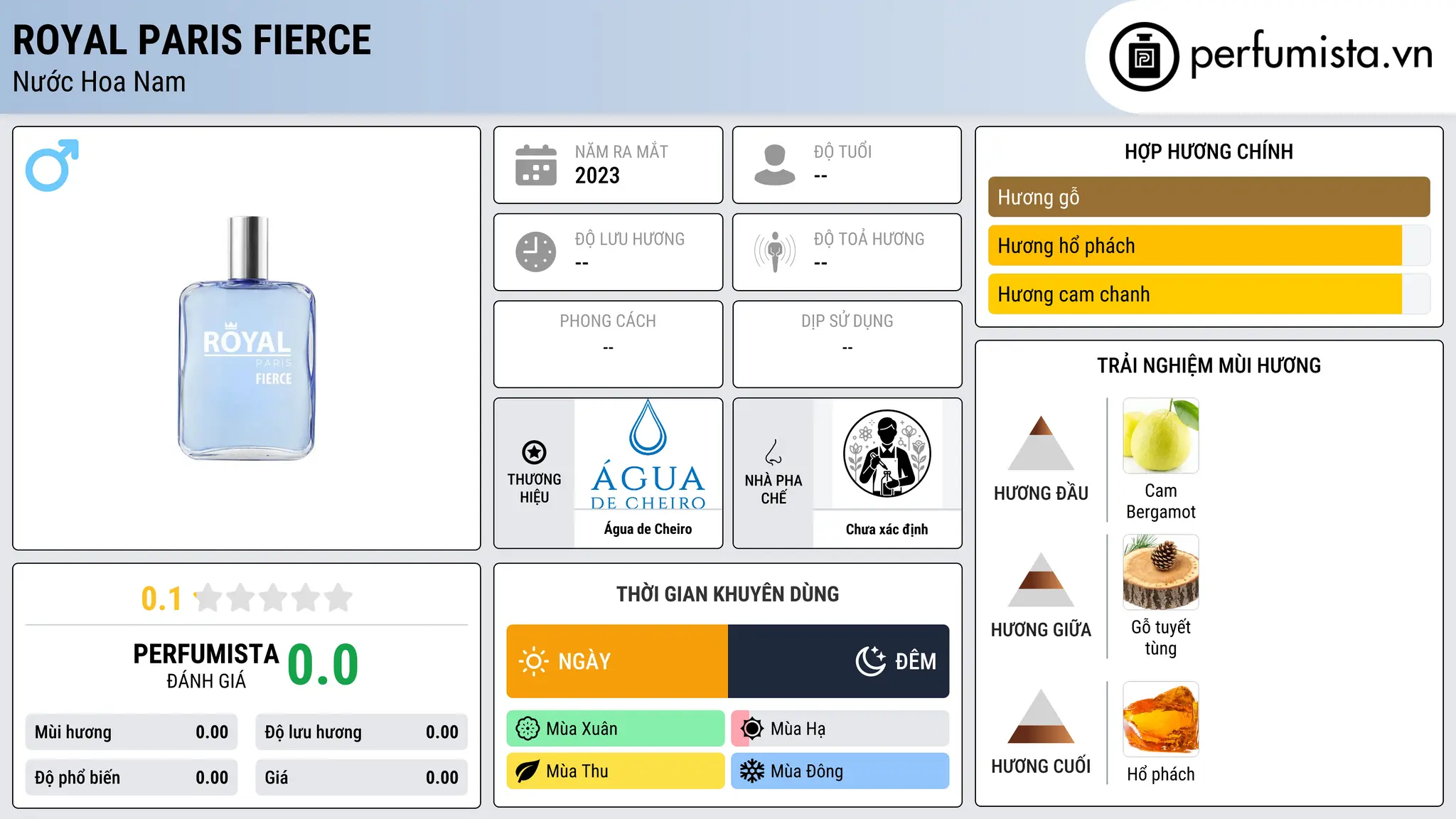Image resolution: width=1456 pixels, height=819 pixels.
Task: Select the Hương hổ phách accord bar
Action: 1209,246
